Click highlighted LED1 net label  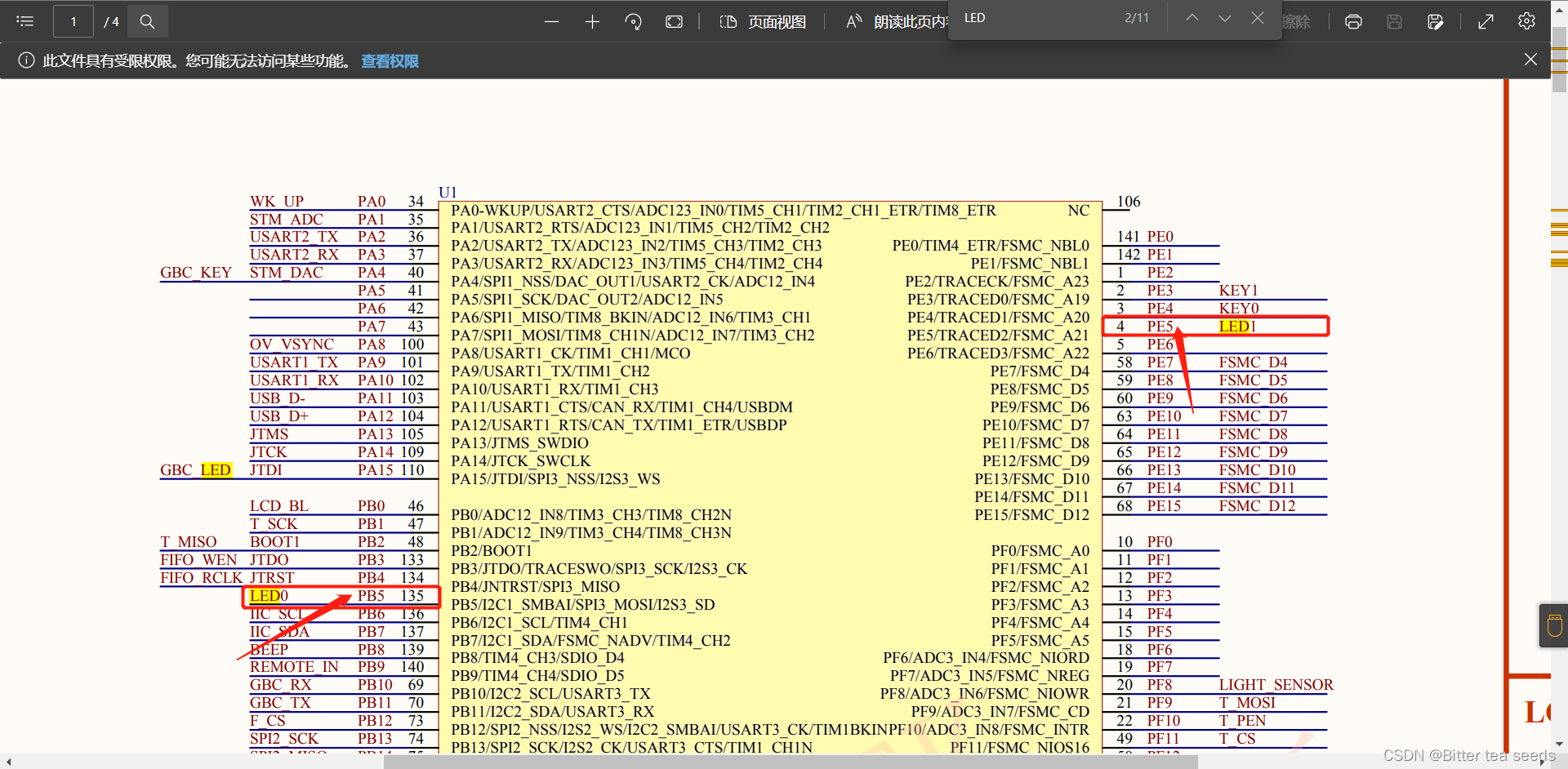(1237, 327)
